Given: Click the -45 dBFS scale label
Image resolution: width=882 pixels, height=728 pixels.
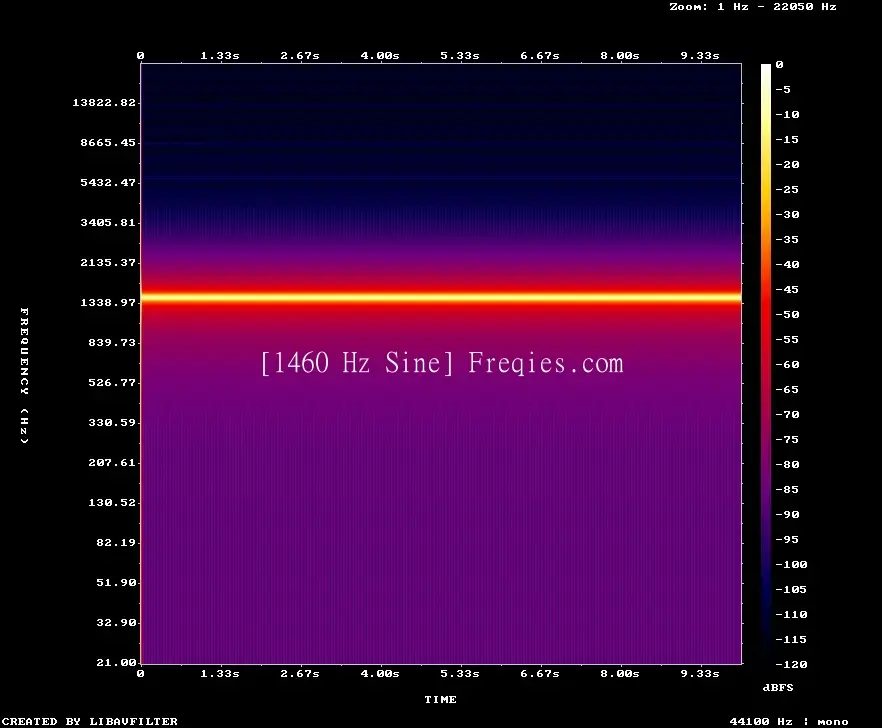Looking at the screenshot, I should [787, 289].
